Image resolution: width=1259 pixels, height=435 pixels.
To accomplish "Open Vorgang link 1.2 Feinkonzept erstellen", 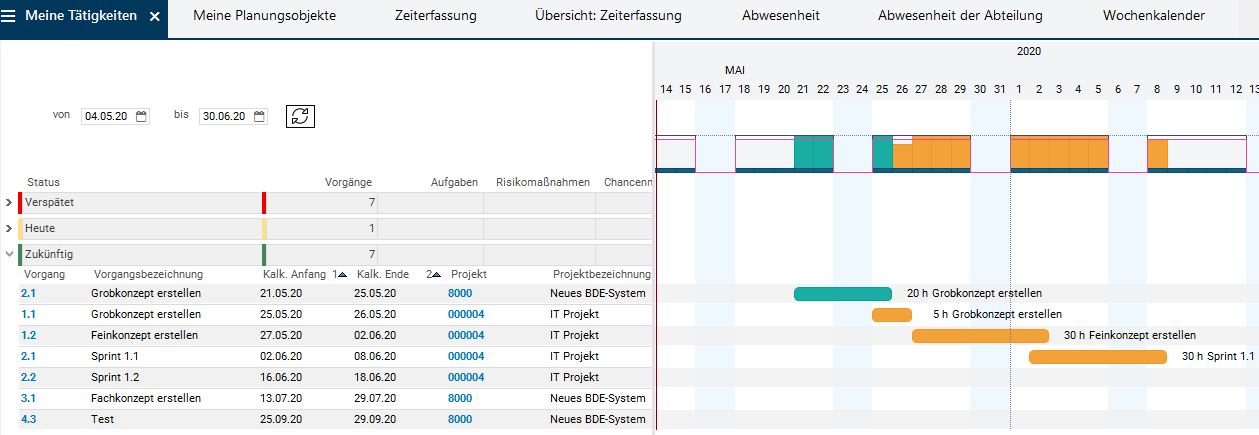I will (28, 335).
